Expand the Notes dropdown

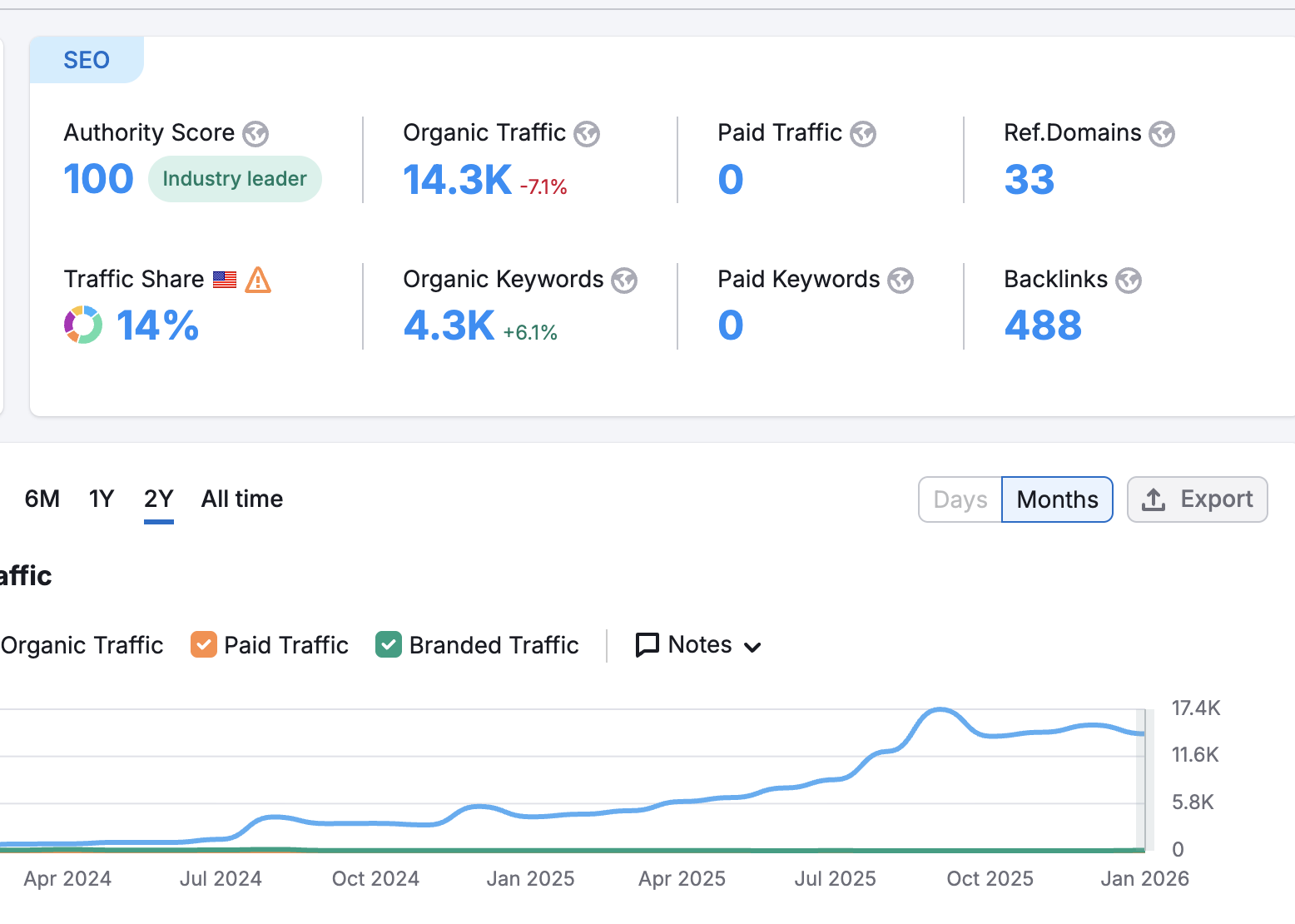click(699, 645)
